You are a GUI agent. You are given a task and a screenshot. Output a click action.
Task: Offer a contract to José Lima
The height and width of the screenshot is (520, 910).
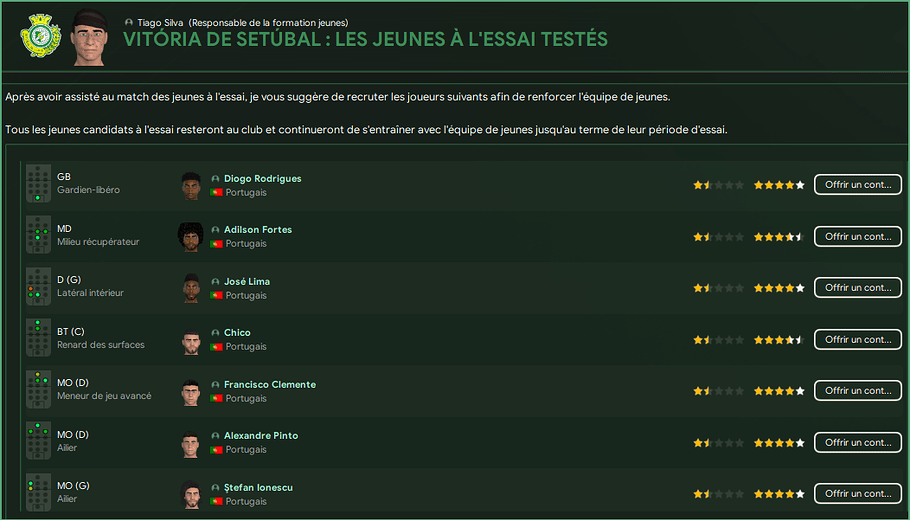coord(857,288)
